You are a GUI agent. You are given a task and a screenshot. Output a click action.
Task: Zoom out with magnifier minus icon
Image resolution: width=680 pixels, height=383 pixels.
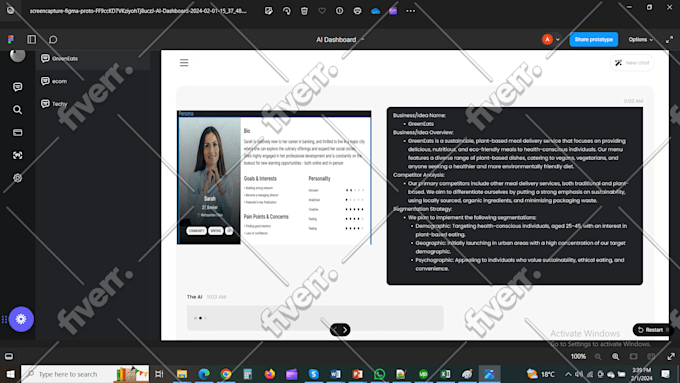598,357
